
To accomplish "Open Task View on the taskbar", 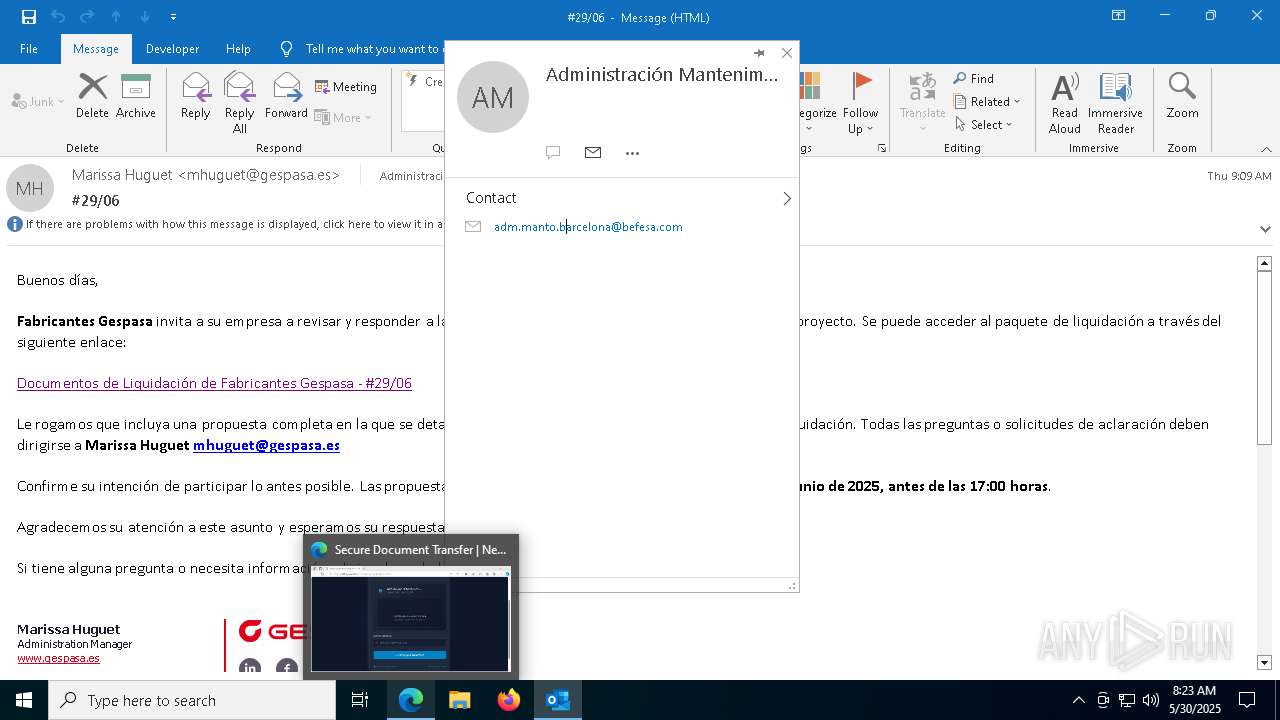I will (360, 700).
